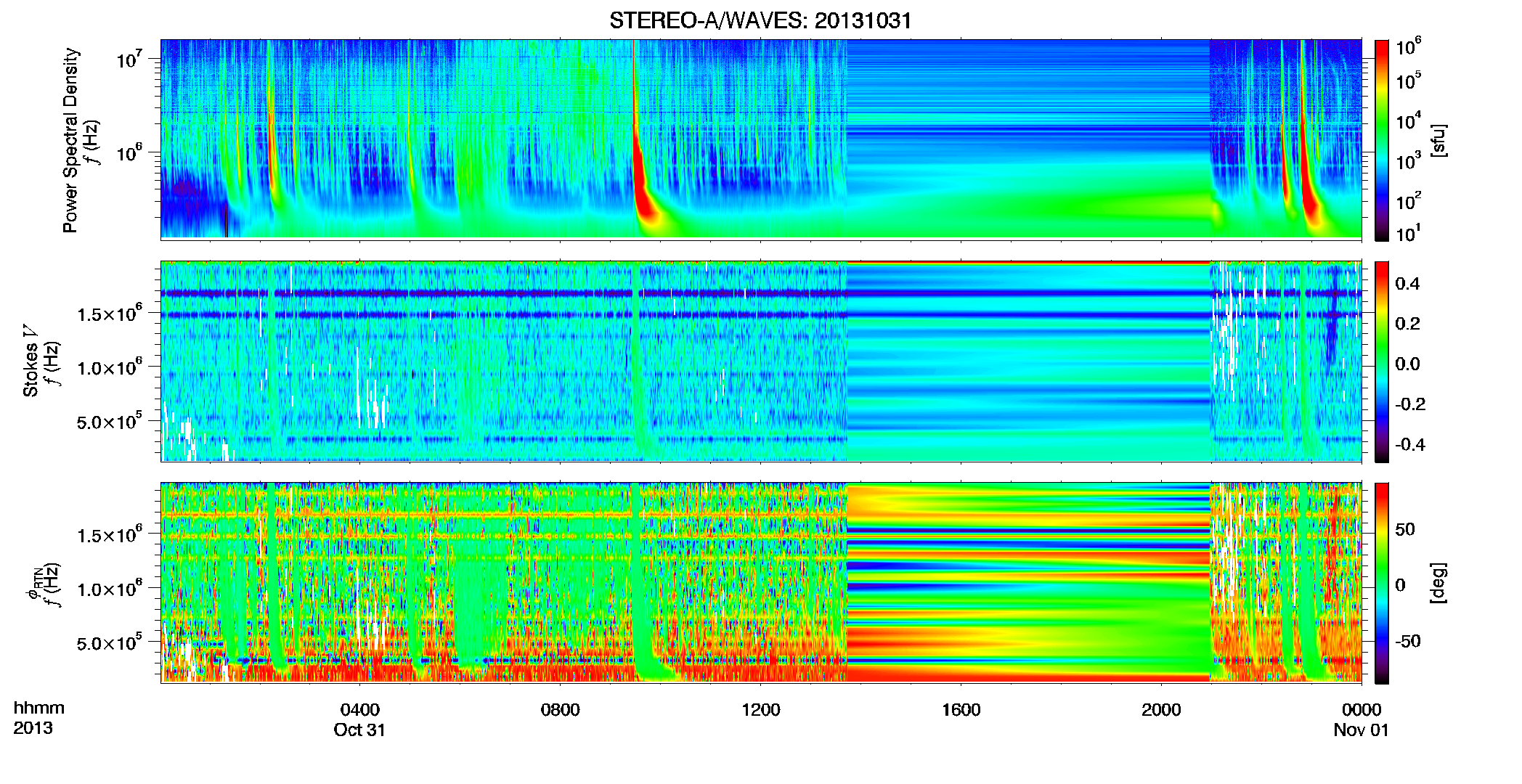The width and height of the screenshot is (1522, 784).
Task: Click the bottom color bar [deg] label
Action: point(1438,583)
